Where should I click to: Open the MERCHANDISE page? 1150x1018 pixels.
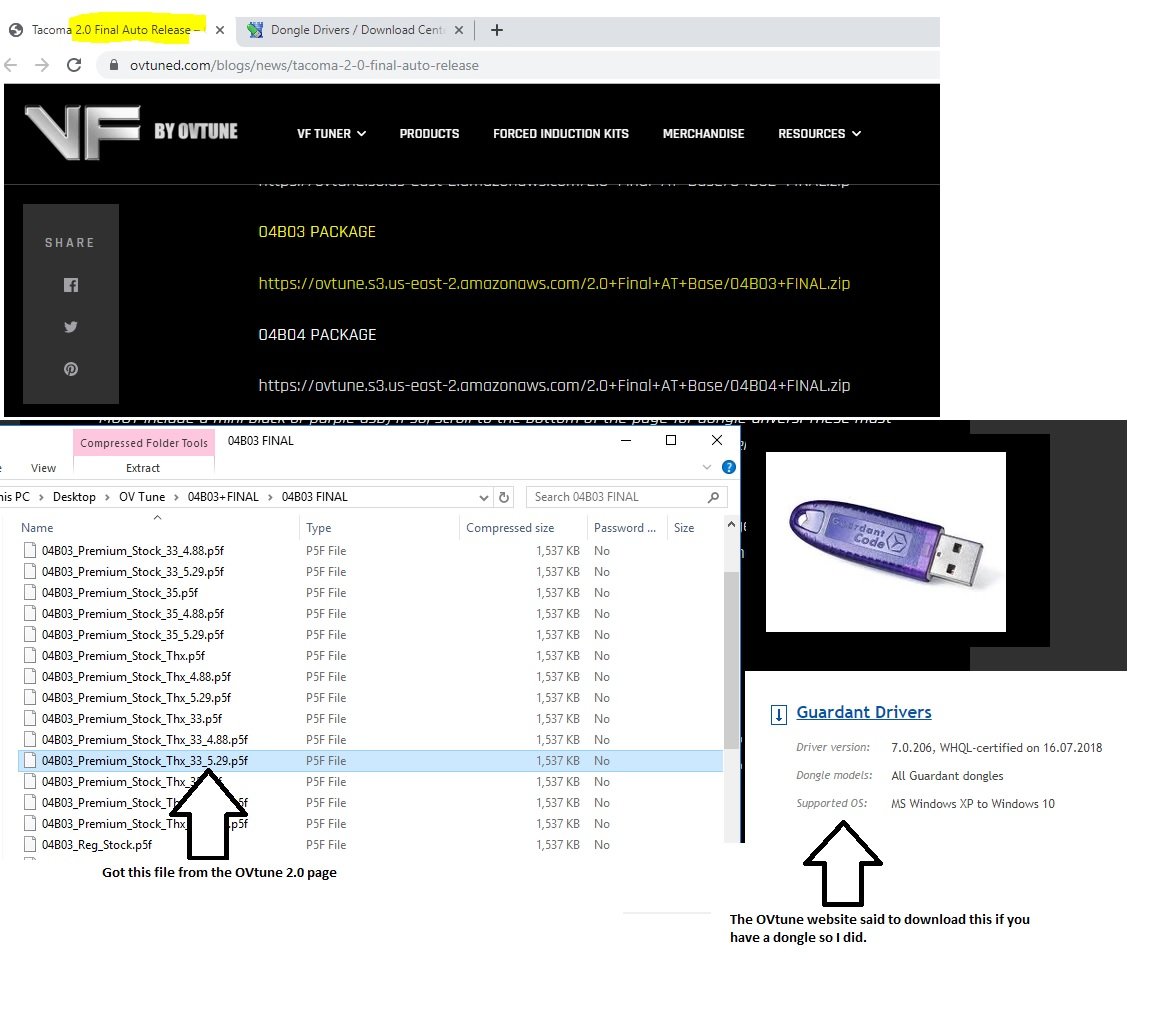point(703,133)
